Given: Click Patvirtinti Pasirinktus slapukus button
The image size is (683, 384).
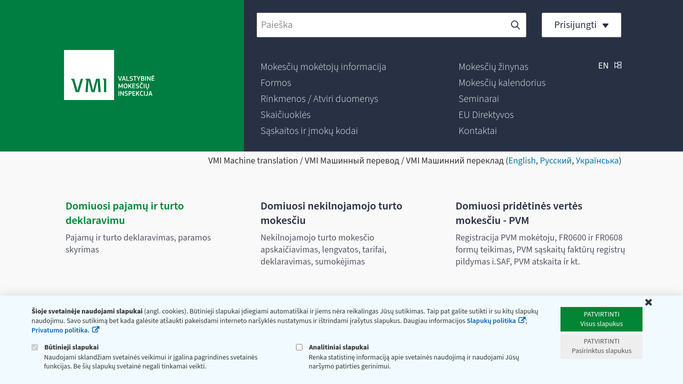Looking at the screenshot, I should 601,346.
